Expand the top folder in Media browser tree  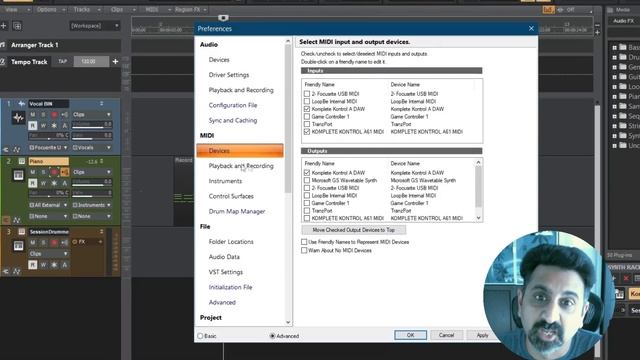tap(615, 47)
